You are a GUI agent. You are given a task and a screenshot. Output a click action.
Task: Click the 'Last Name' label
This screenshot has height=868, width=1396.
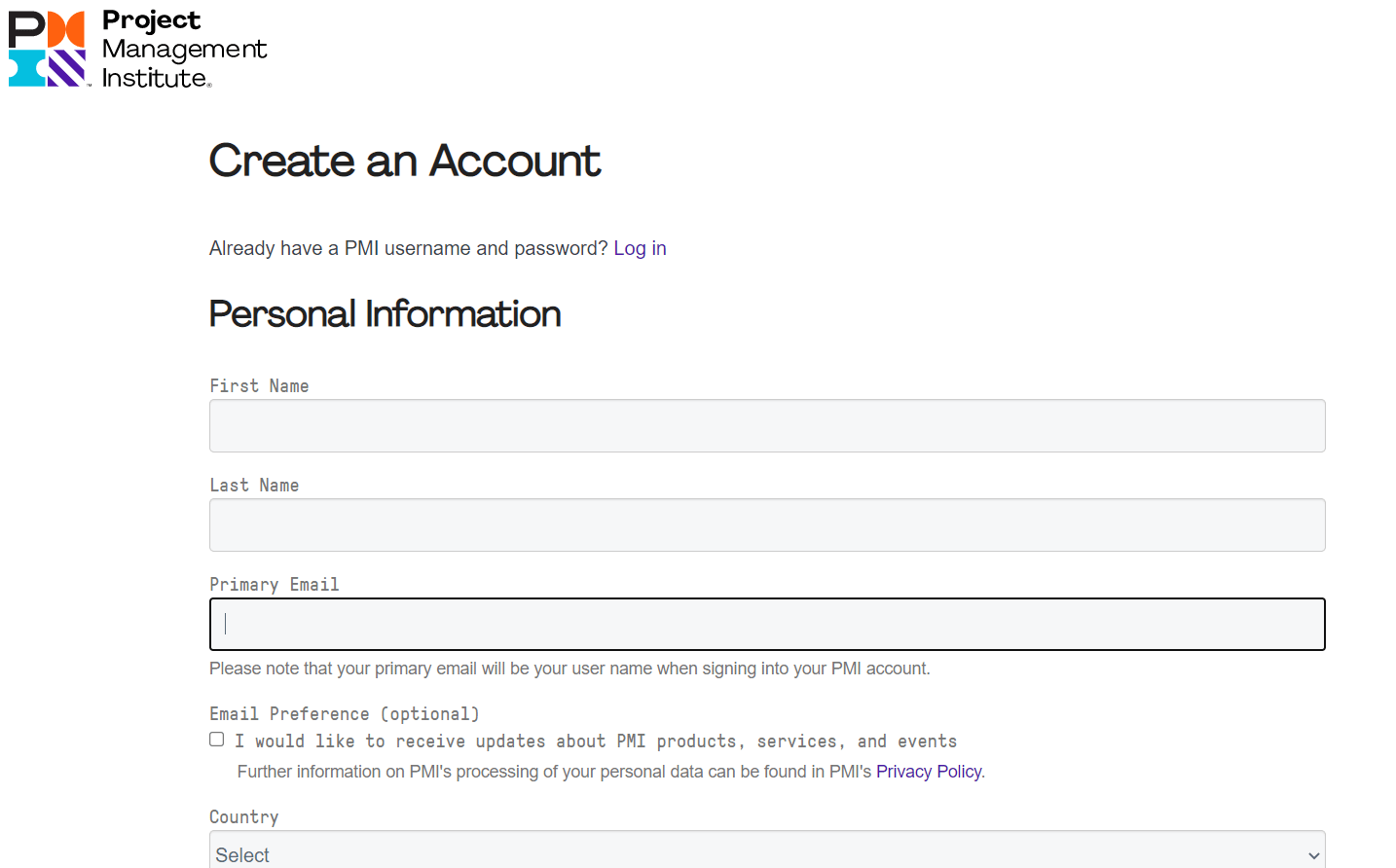[x=254, y=485]
